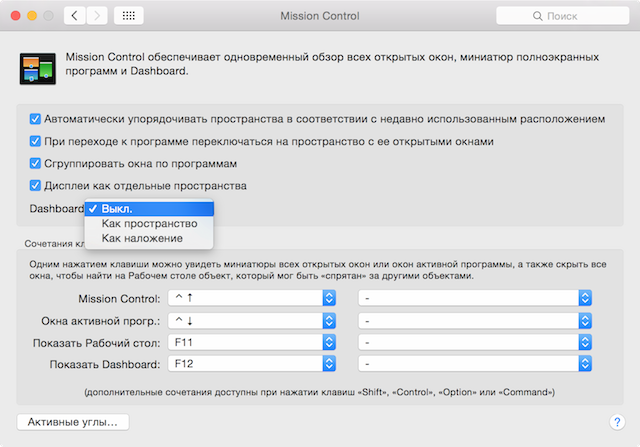The image size is (640, 447).
Task: Uncheck Дисплеи как отдельные пространства
Action: tap(35, 186)
